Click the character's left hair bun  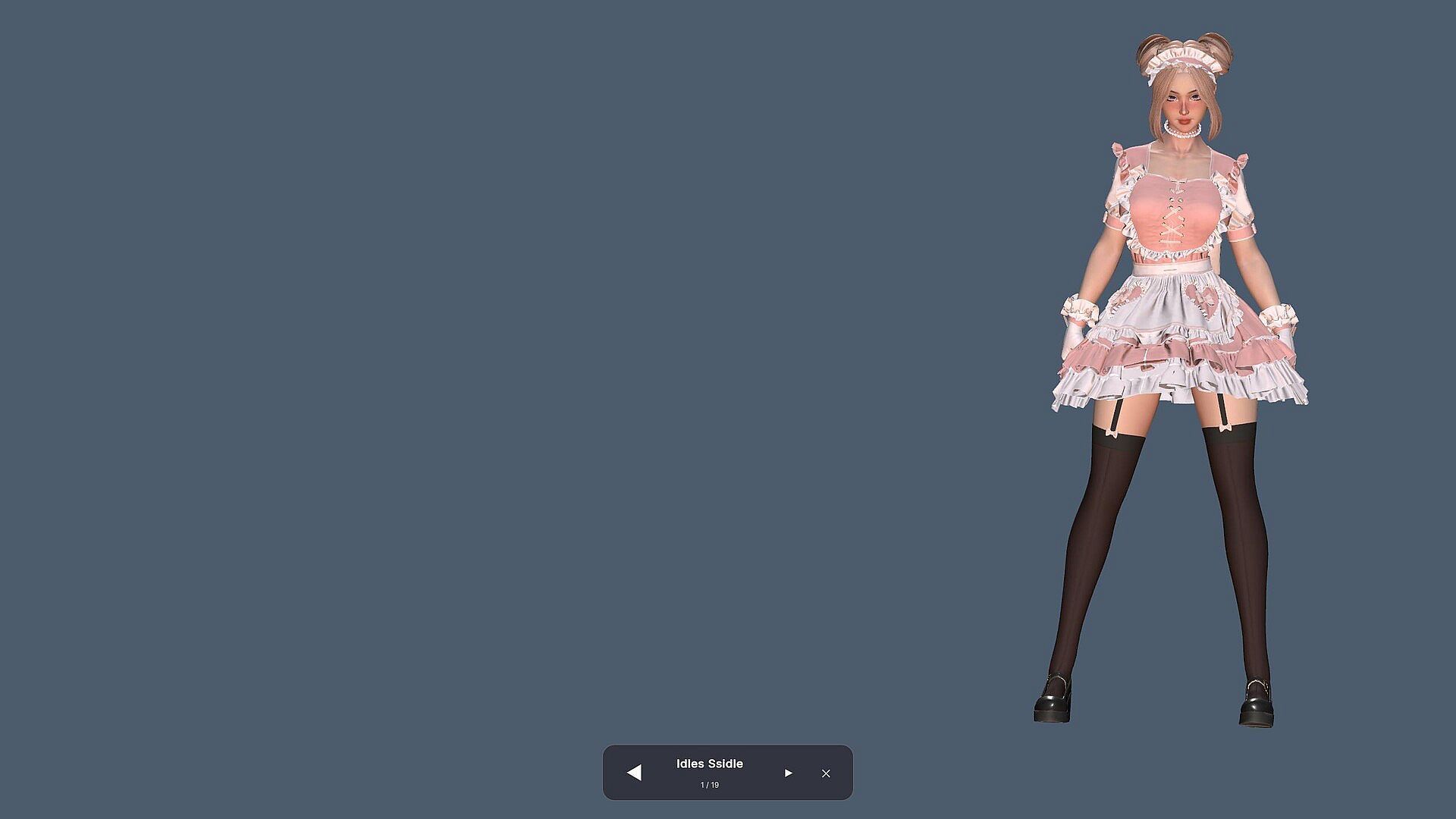coord(1151,47)
